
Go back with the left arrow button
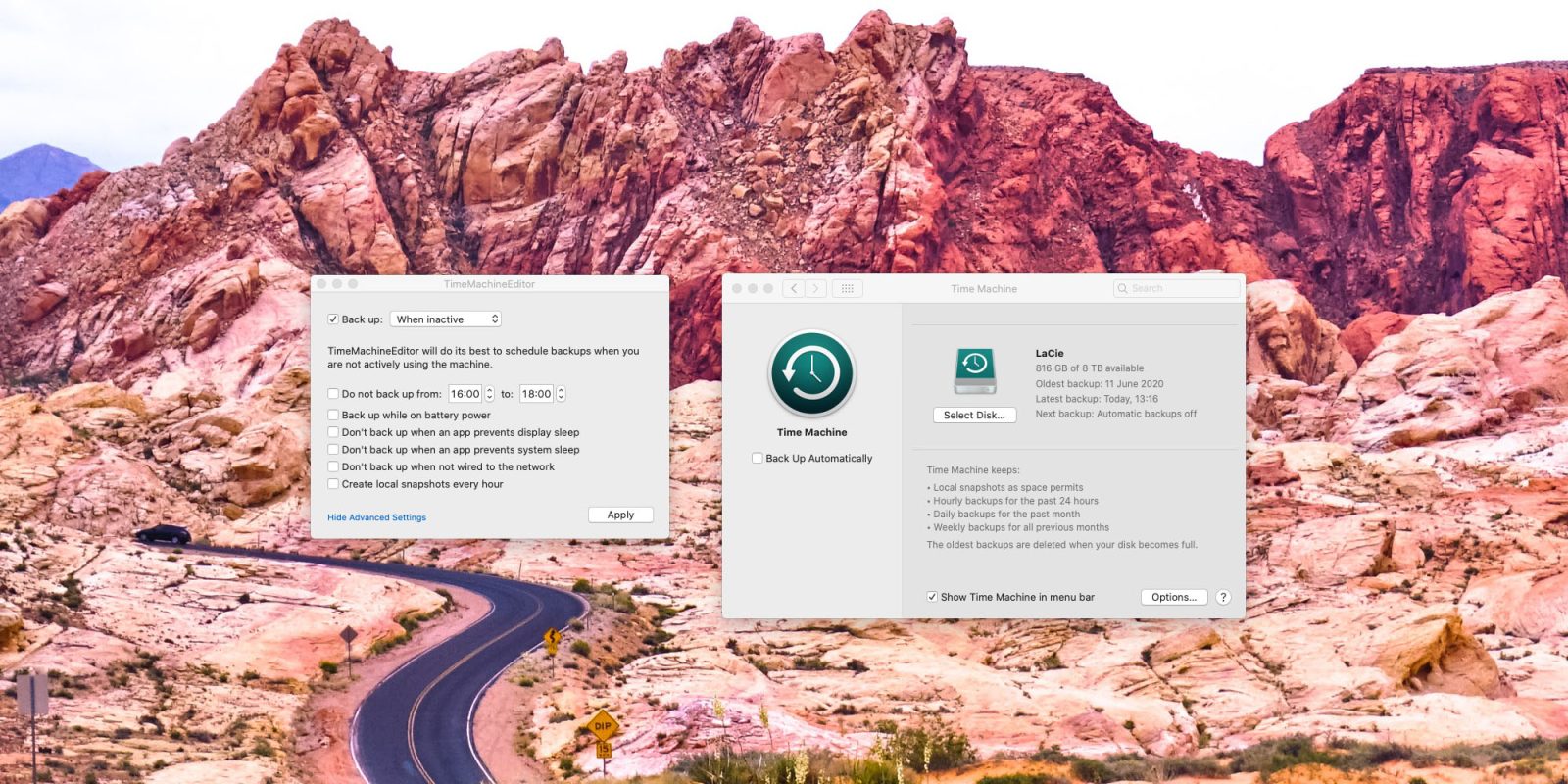coord(794,288)
